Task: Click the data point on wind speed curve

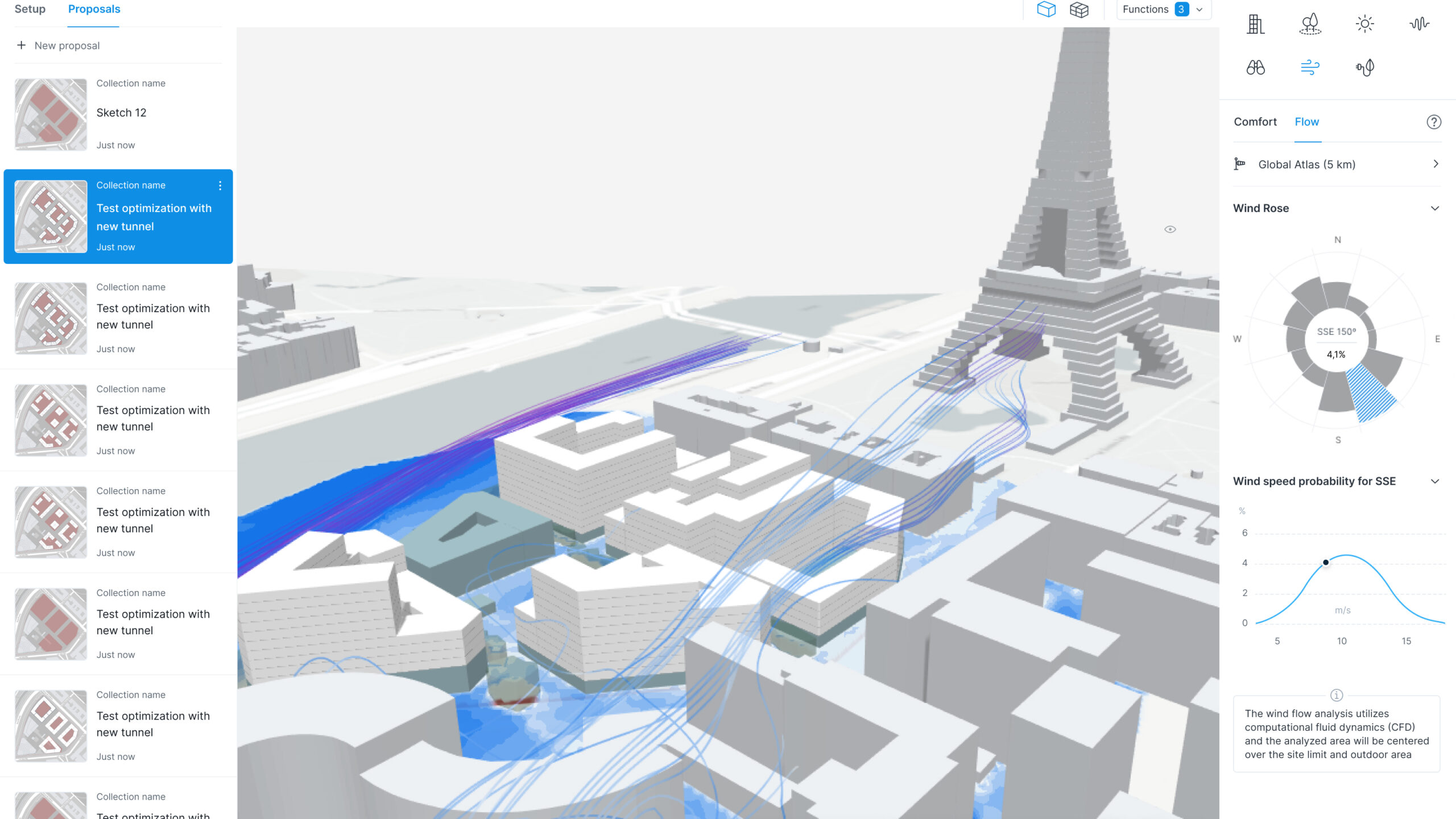Action: pyautogui.click(x=1326, y=562)
